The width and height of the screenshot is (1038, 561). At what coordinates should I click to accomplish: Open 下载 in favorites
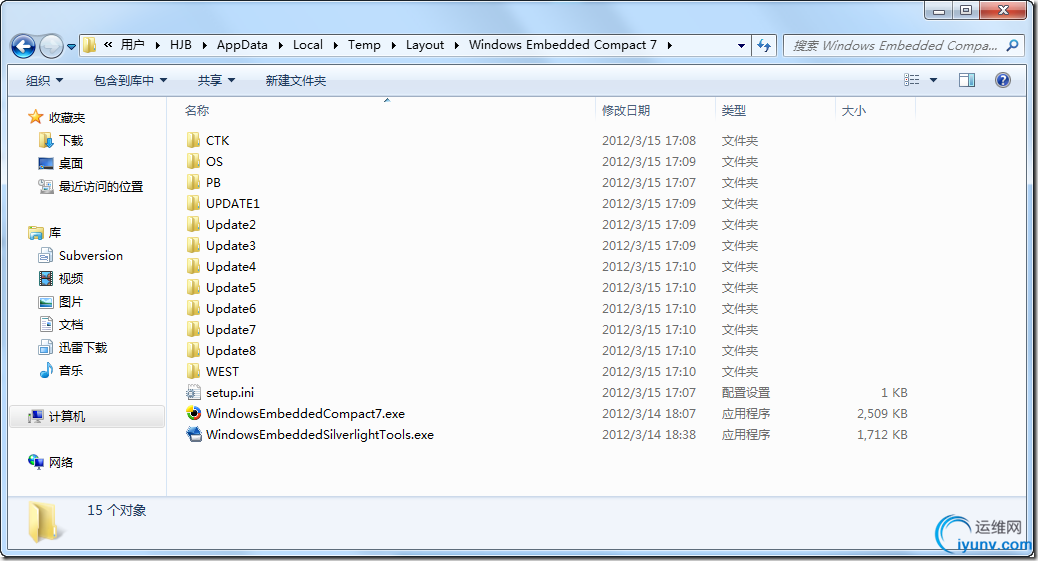[x=61, y=140]
